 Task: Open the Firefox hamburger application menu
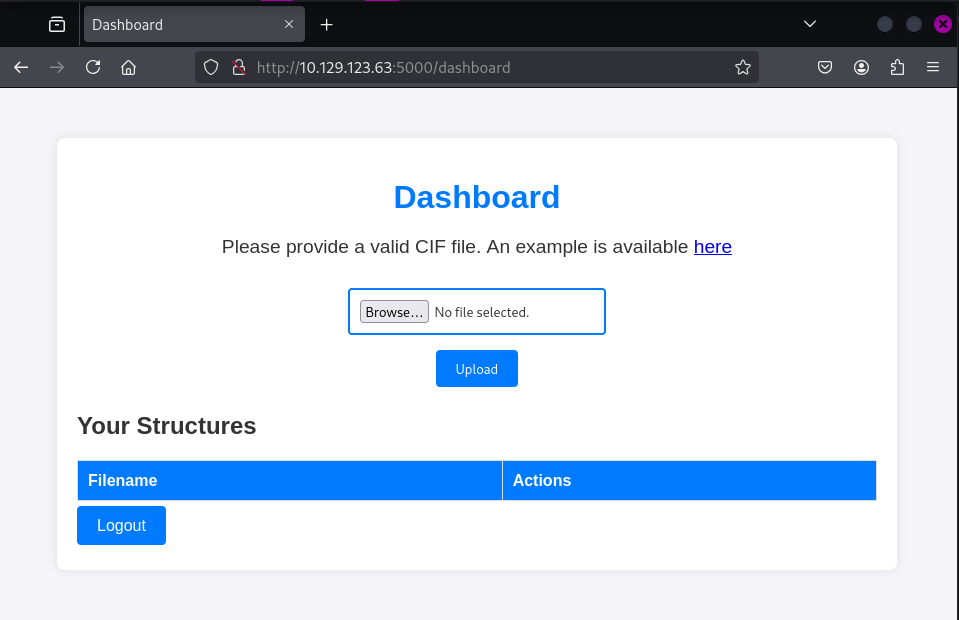pos(933,68)
